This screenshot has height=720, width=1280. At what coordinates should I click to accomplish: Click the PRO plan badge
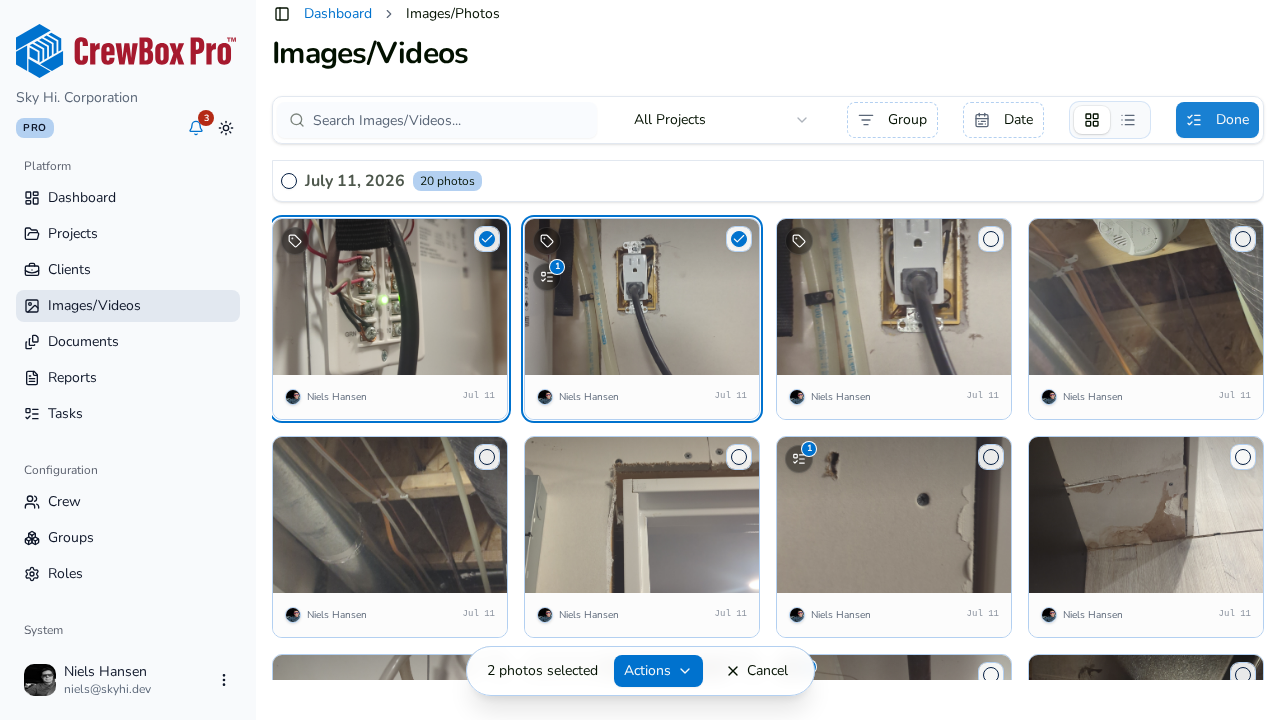tap(35, 128)
